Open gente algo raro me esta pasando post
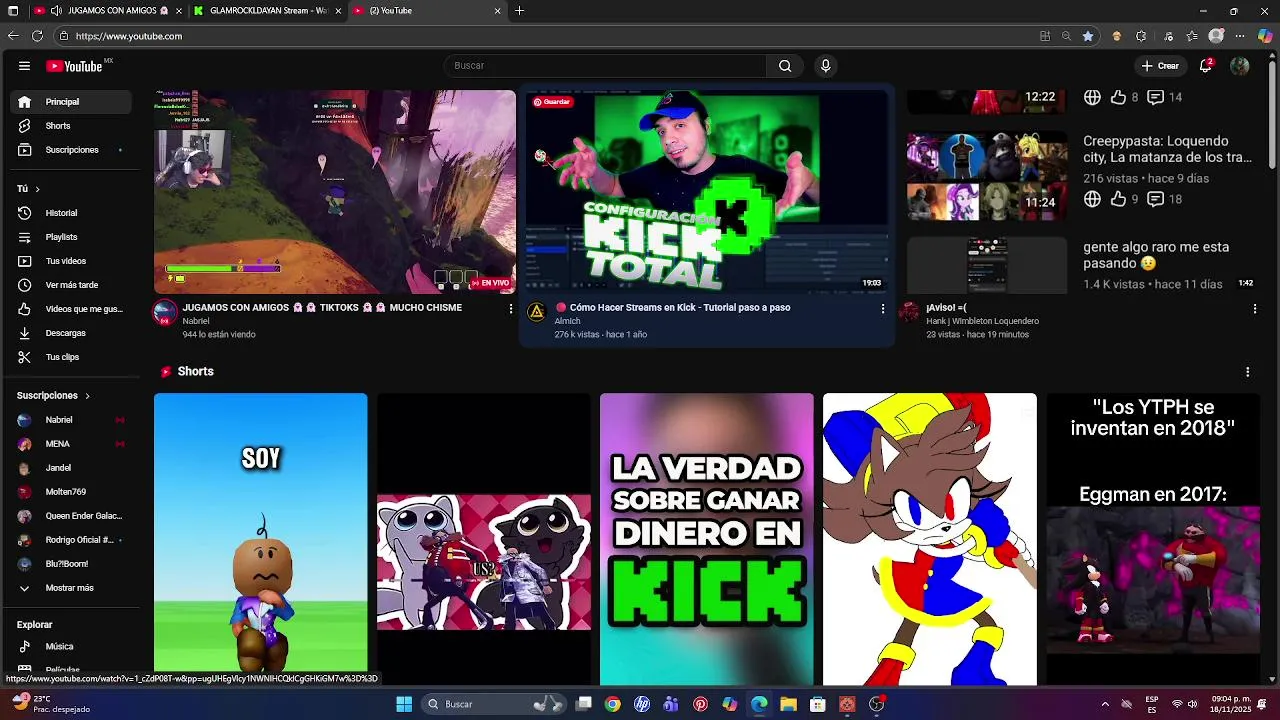This screenshot has height=720, width=1280. [1156, 255]
